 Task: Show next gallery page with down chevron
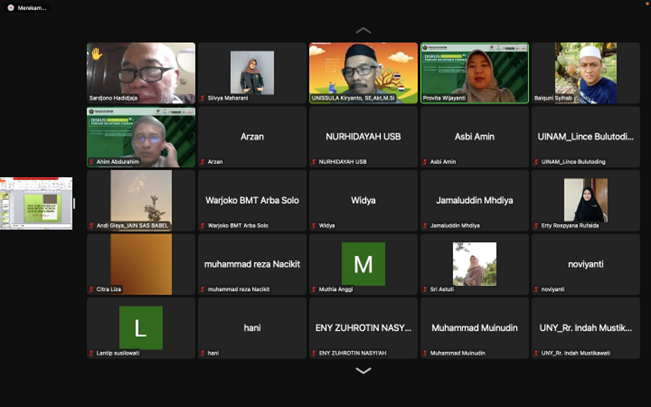(x=363, y=371)
